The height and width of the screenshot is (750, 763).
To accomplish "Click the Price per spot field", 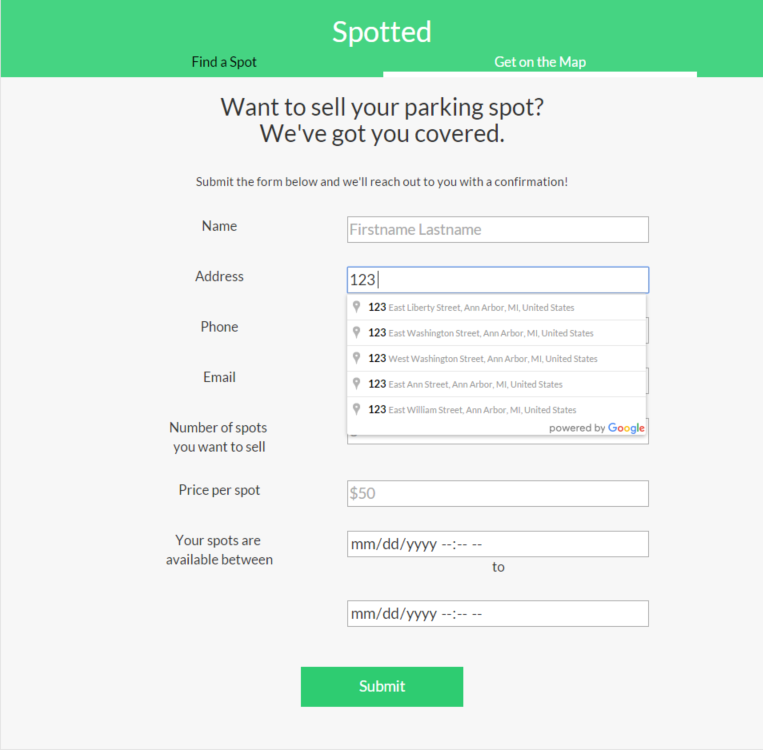I will click(x=498, y=493).
